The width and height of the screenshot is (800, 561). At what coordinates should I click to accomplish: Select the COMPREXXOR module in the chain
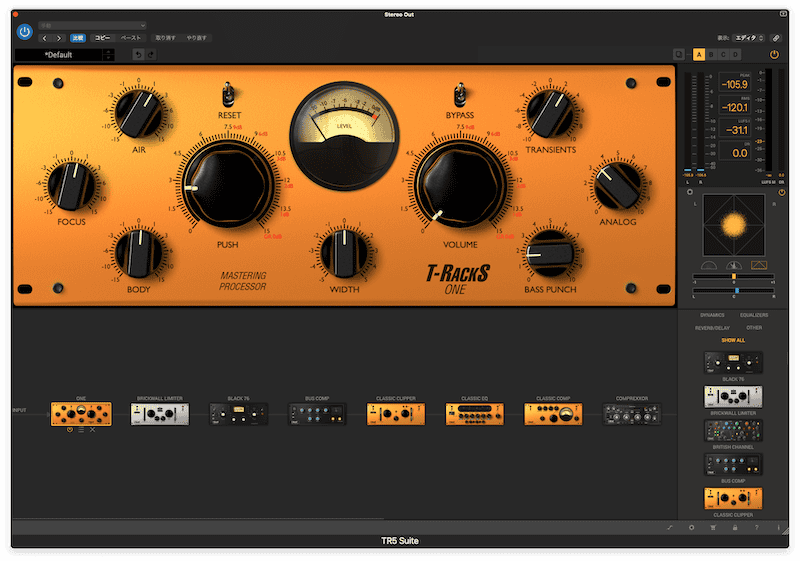coord(632,414)
